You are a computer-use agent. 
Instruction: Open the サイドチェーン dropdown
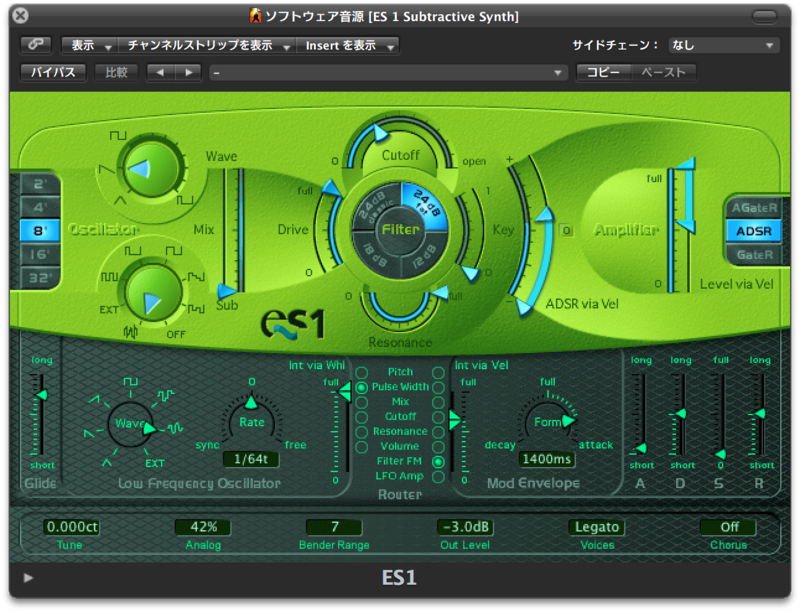tap(723, 45)
